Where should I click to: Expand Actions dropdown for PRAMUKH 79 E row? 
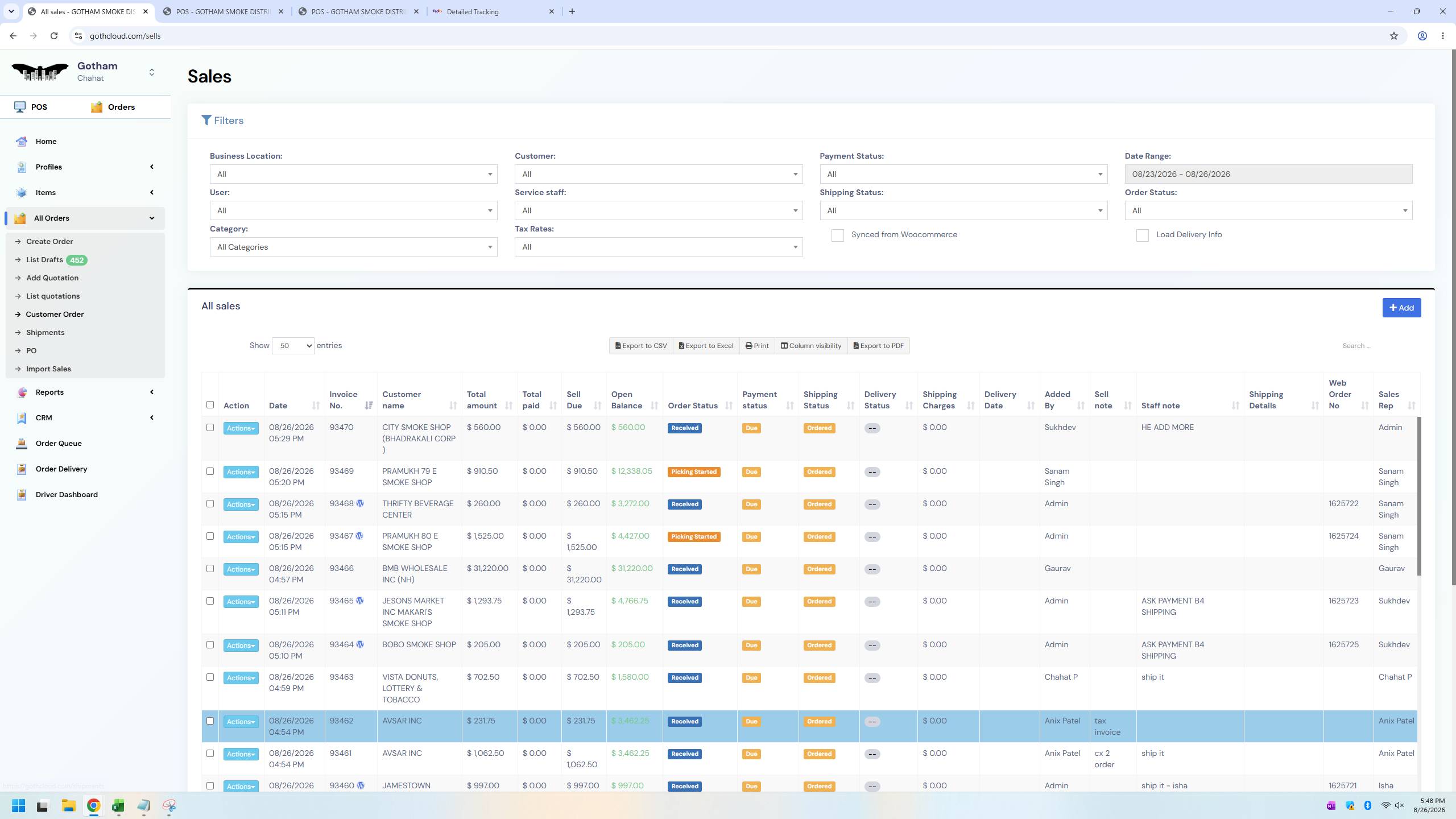pyautogui.click(x=241, y=472)
